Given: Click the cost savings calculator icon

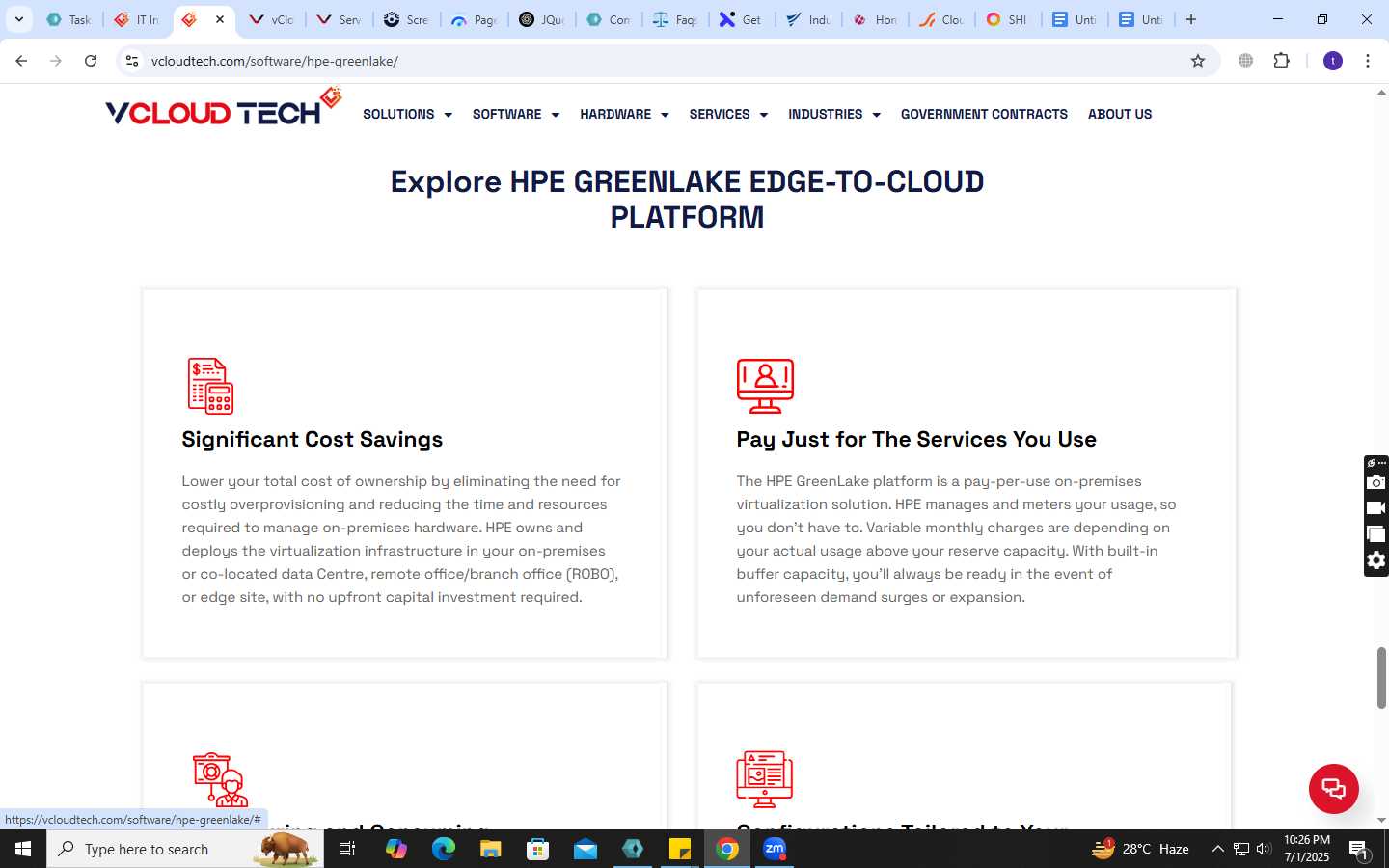Looking at the screenshot, I should point(210,386).
